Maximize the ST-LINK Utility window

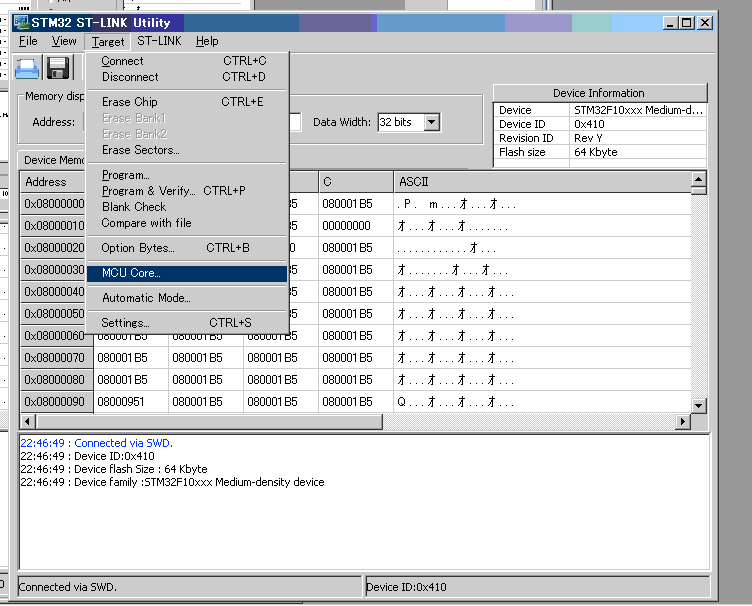687,23
